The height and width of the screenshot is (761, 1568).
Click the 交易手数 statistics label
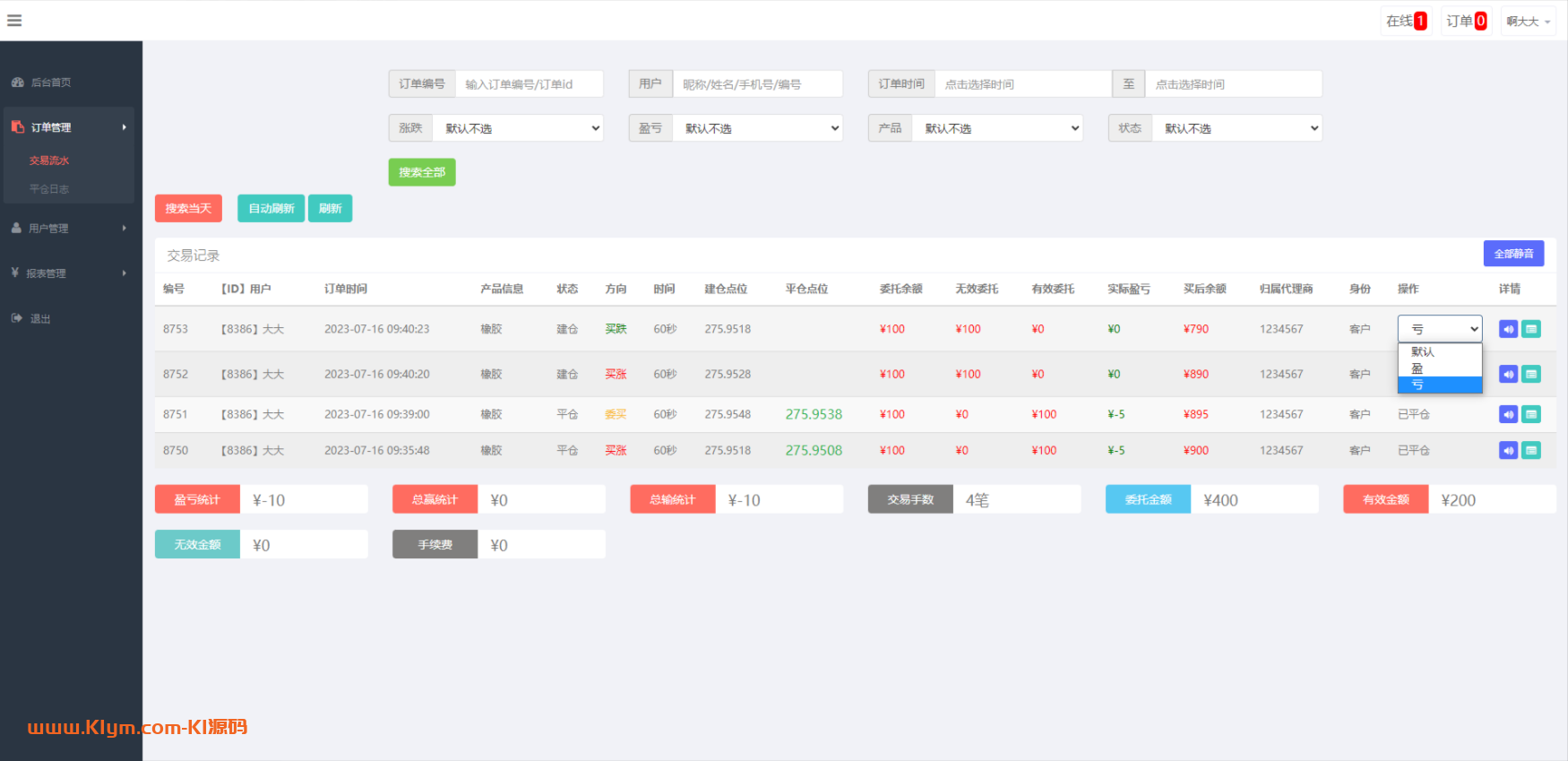tap(910, 499)
